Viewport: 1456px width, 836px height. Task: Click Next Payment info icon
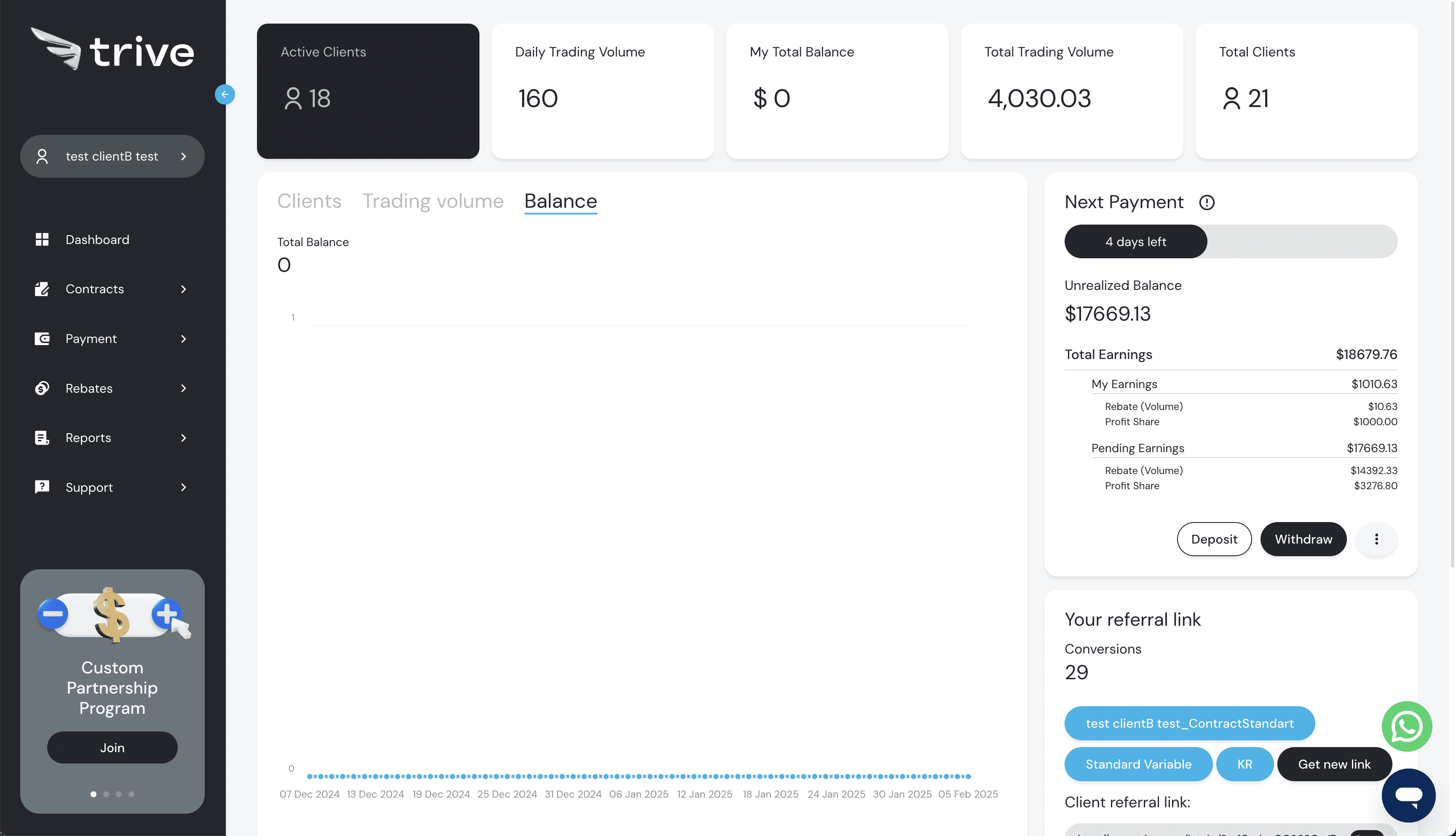coord(1206,202)
